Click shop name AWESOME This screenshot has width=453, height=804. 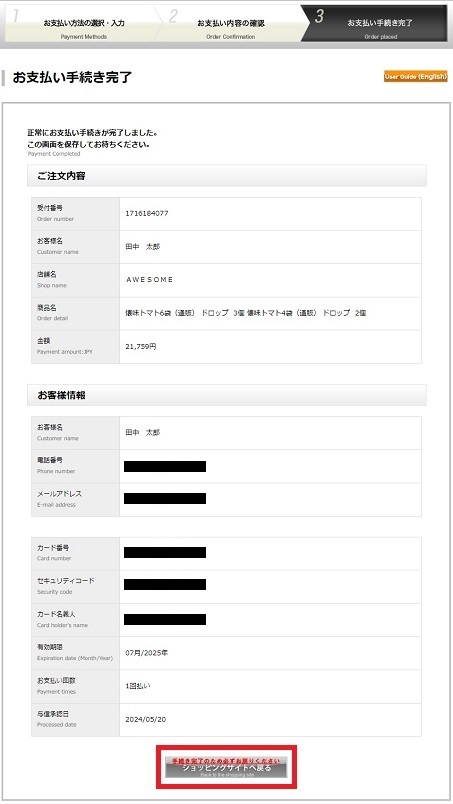pos(149,279)
